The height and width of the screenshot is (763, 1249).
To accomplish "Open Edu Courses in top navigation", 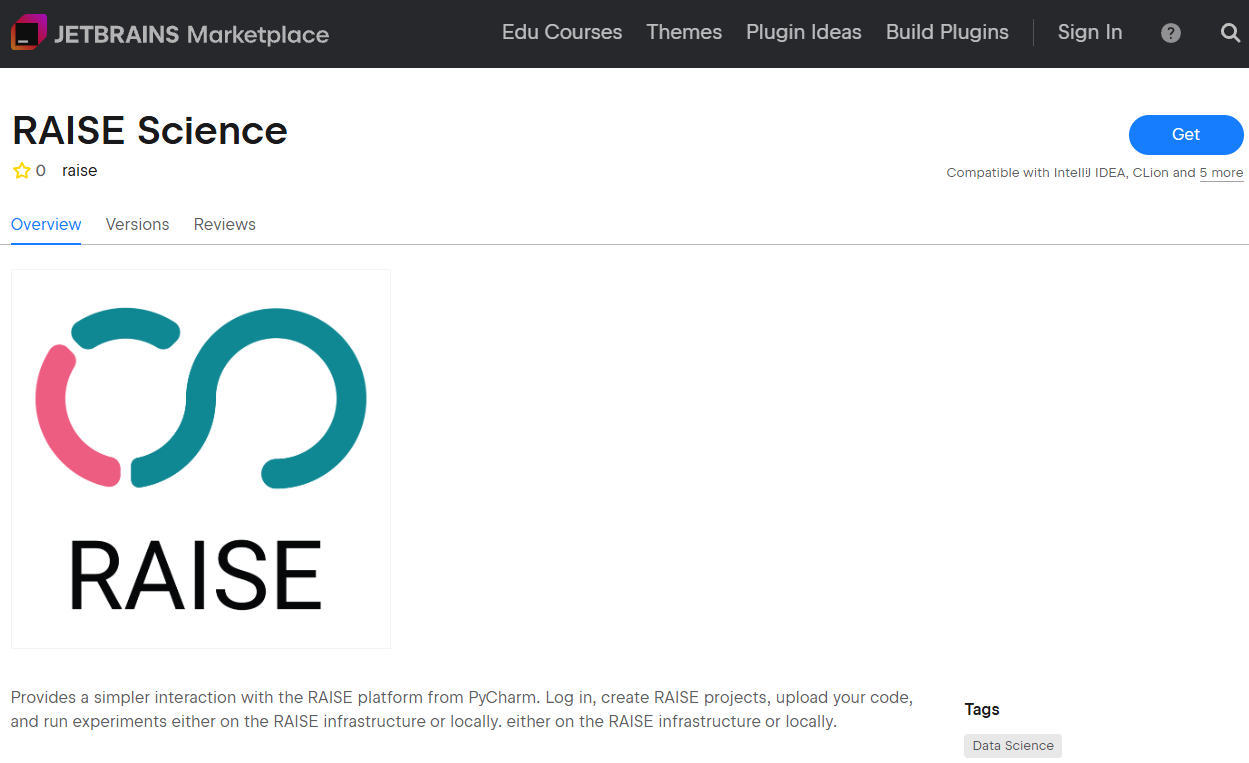I will [x=562, y=32].
